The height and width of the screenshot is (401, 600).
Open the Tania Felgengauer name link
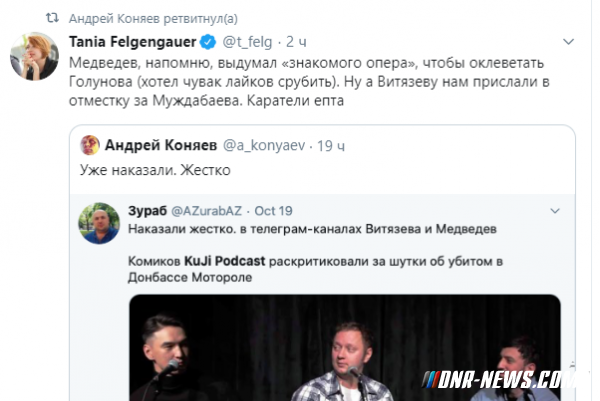pos(132,42)
